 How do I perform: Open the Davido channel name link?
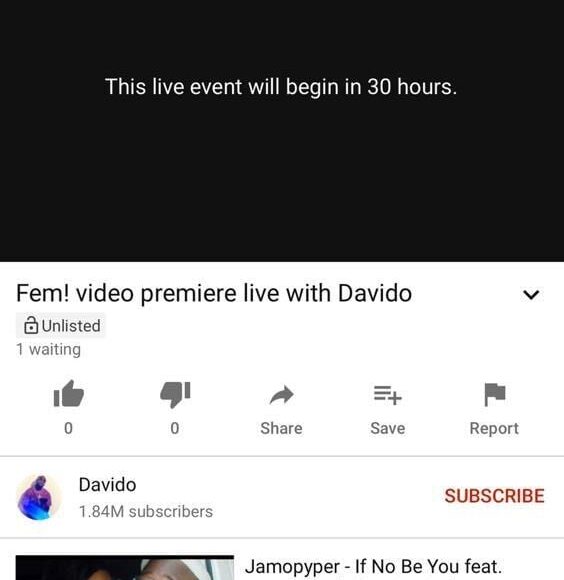coord(107,485)
